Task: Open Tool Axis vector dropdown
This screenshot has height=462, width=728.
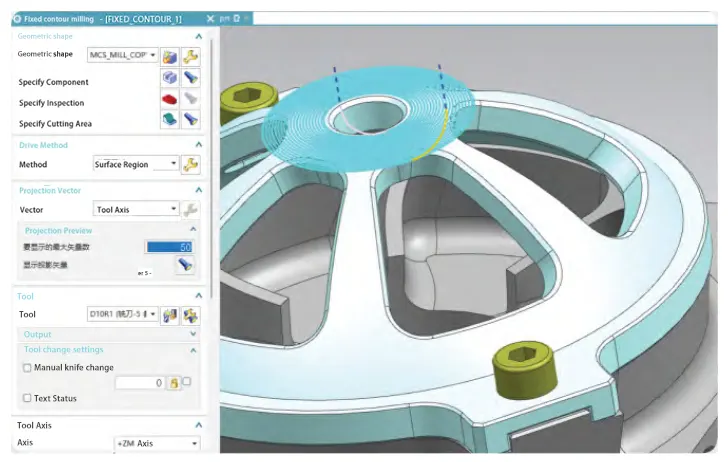Action: 136,209
